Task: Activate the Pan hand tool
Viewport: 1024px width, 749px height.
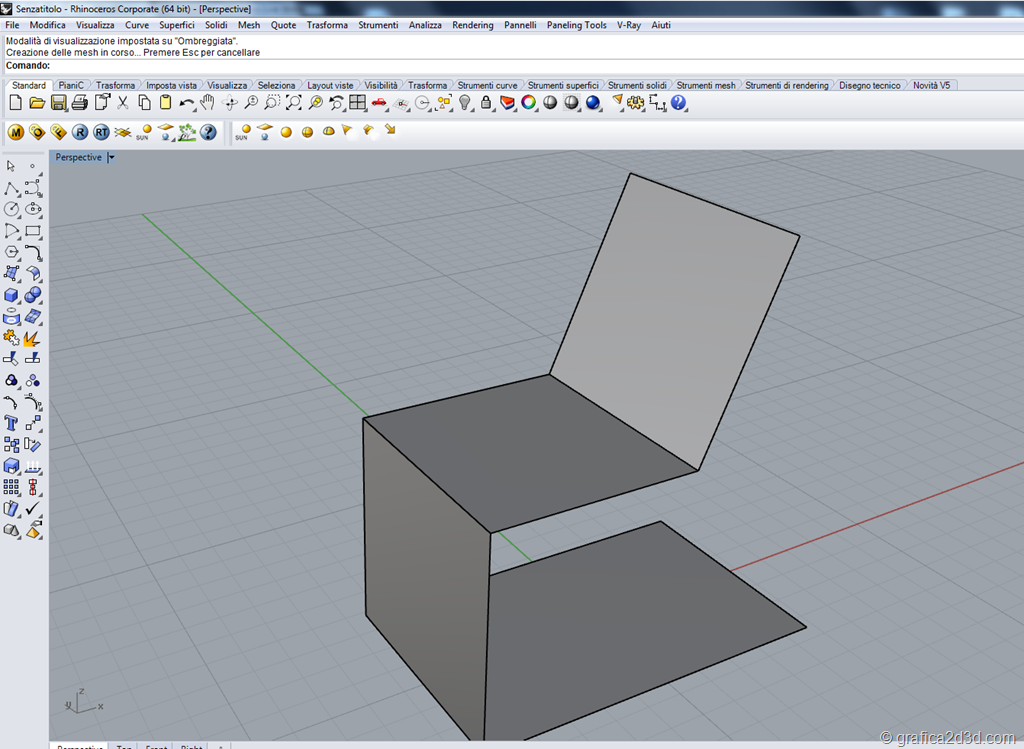Action: (x=208, y=103)
